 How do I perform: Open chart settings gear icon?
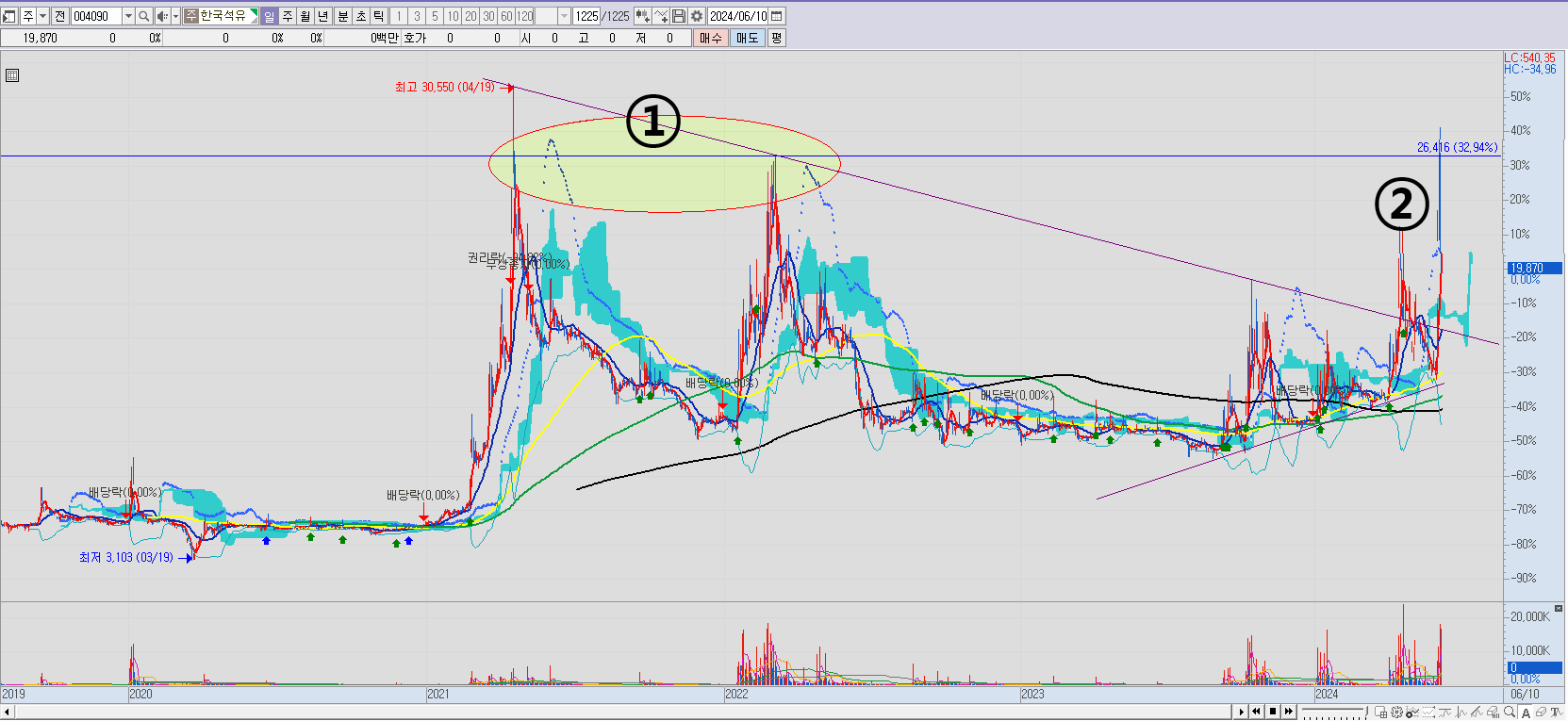click(697, 16)
